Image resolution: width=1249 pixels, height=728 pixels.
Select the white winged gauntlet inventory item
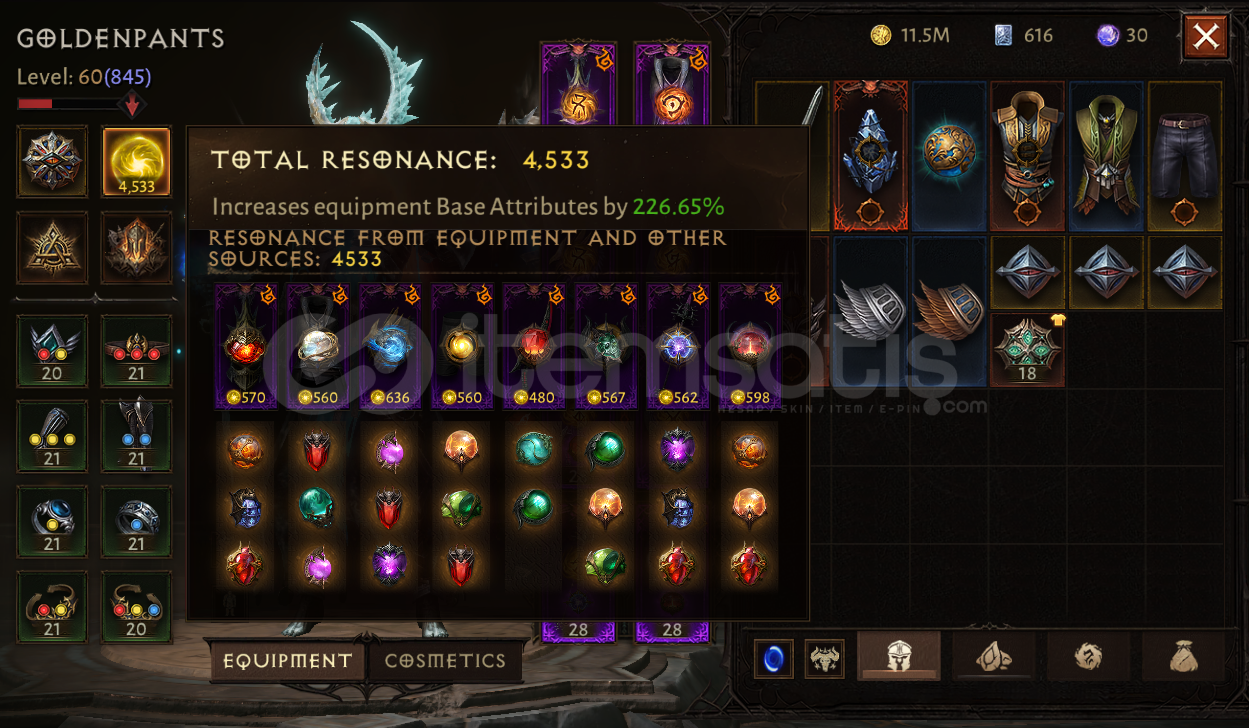(870, 310)
